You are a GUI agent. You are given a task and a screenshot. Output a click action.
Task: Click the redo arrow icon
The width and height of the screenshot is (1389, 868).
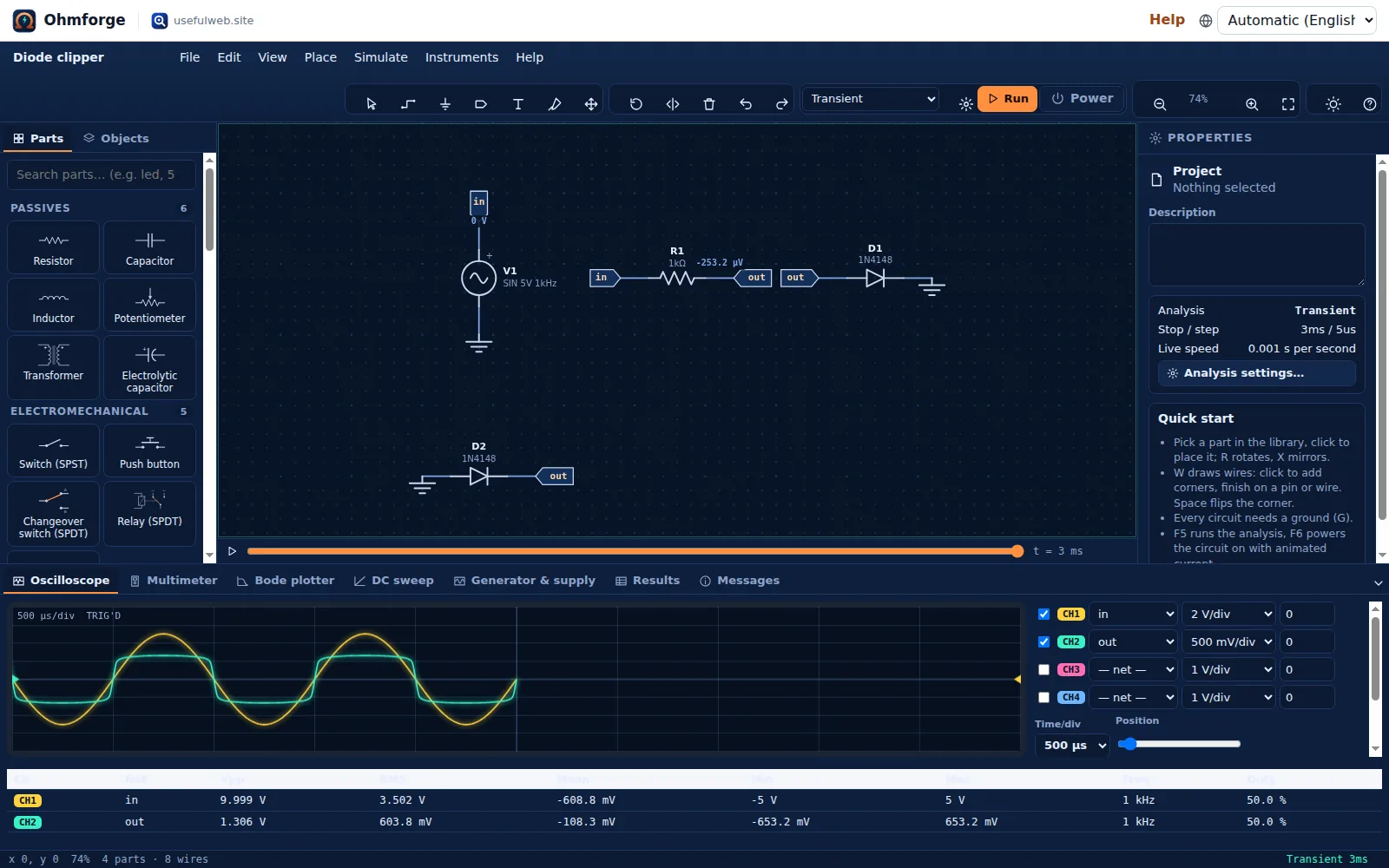pyautogui.click(x=781, y=104)
